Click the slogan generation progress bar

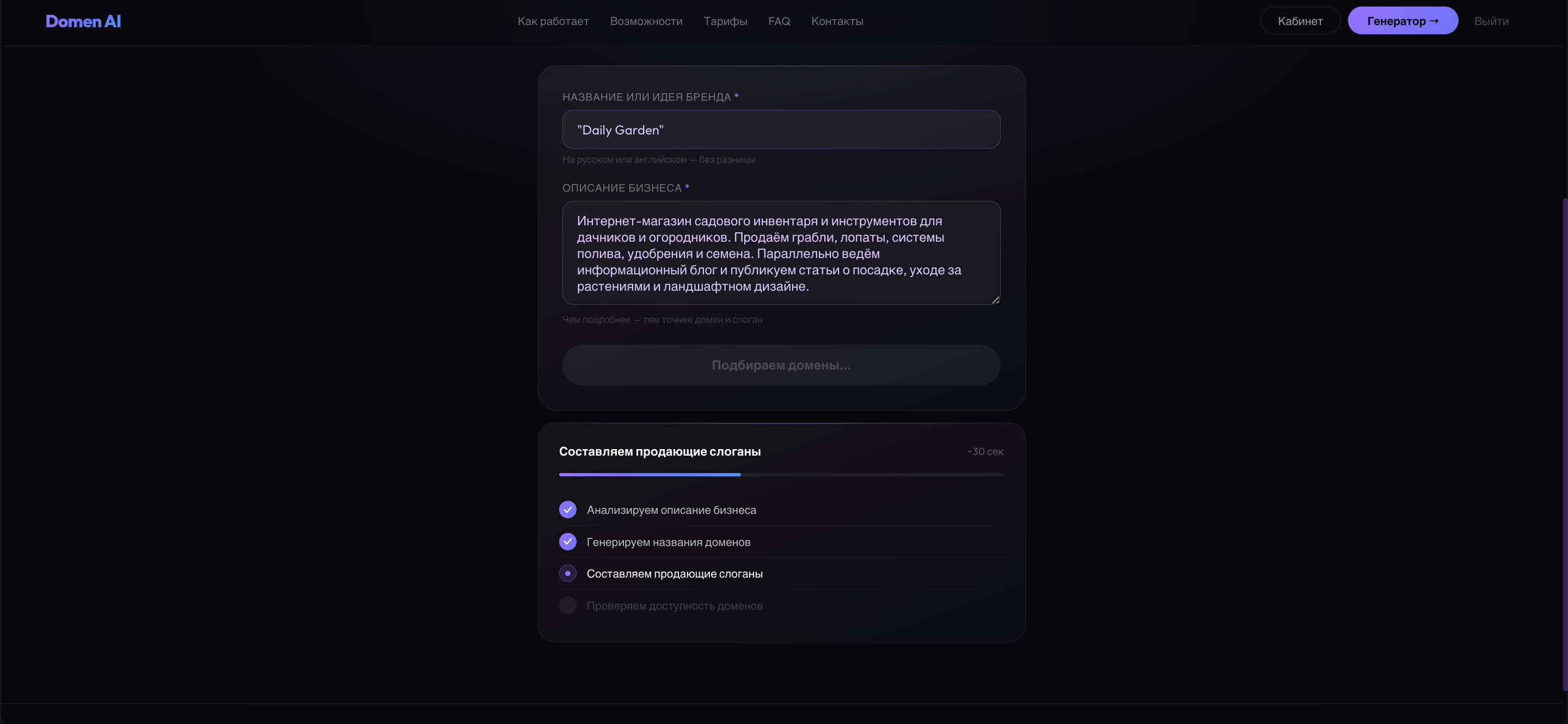pyautogui.click(x=781, y=475)
